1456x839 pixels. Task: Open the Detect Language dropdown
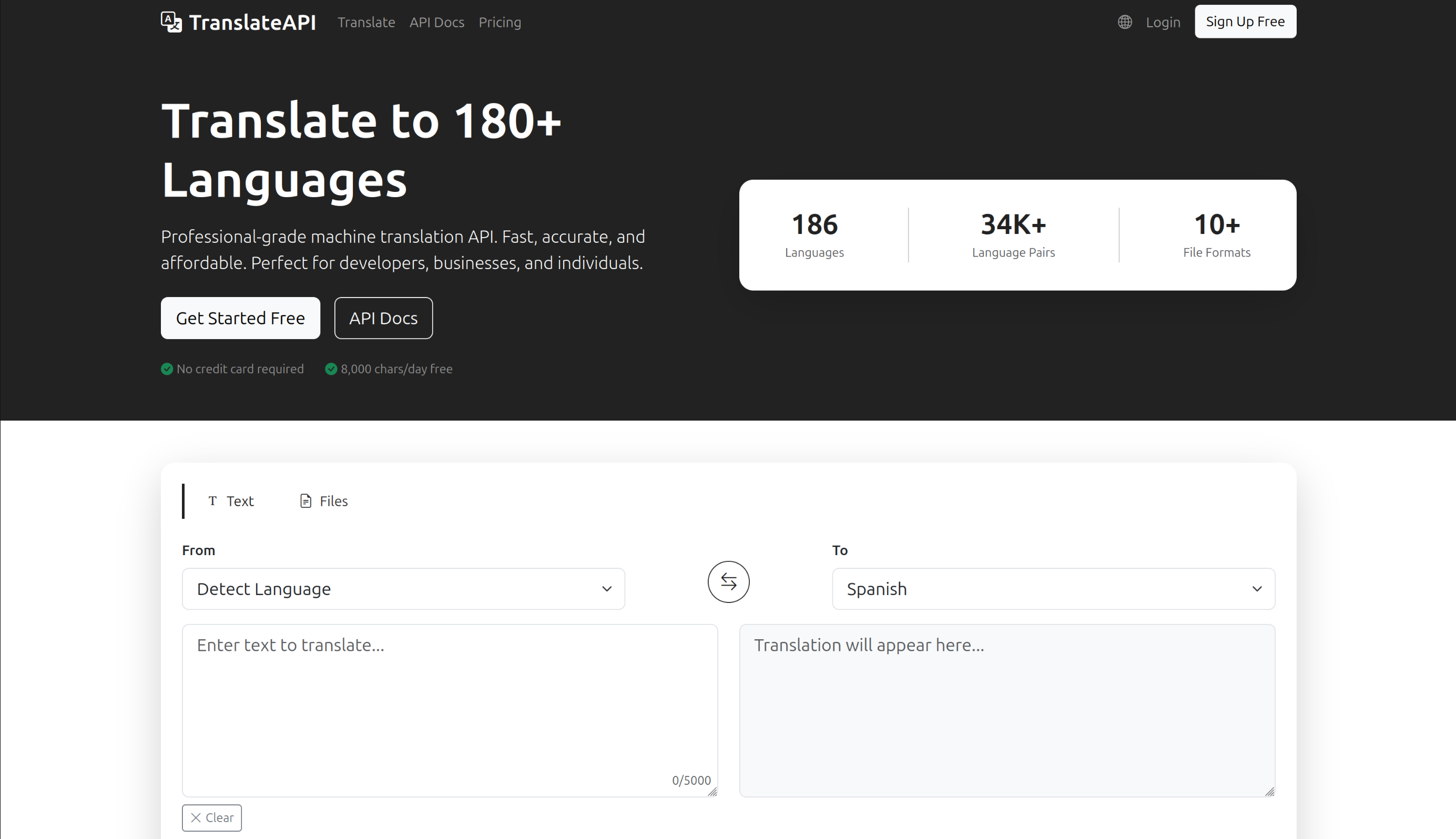click(403, 588)
